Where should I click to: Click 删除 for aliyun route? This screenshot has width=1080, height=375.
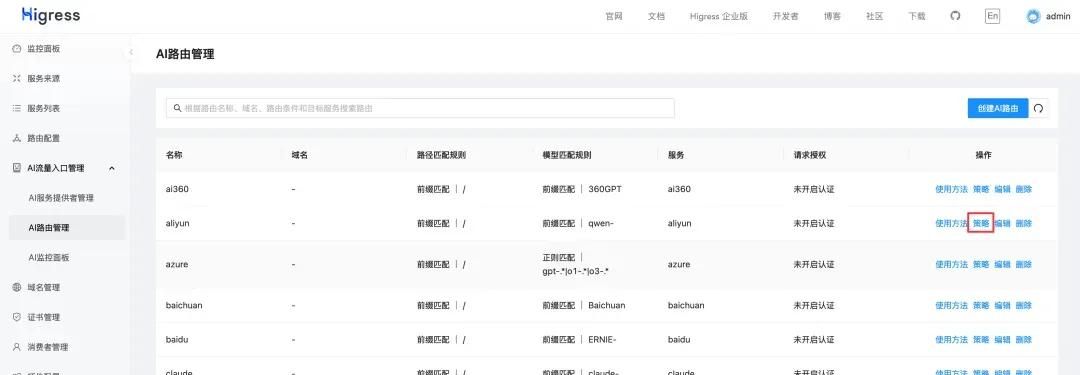pyautogui.click(x=1024, y=223)
